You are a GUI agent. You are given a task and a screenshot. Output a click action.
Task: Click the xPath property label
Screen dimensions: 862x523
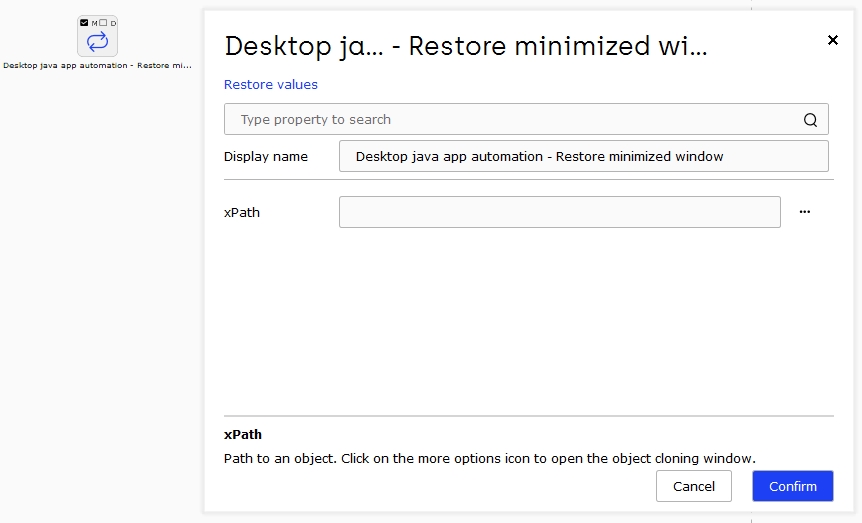tap(242, 212)
